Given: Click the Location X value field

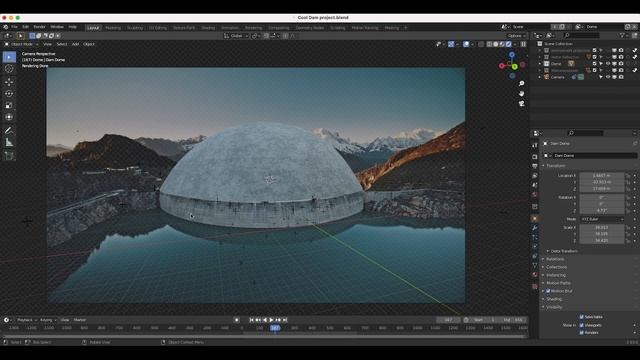Looking at the screenshot, I should coord(602,176).
